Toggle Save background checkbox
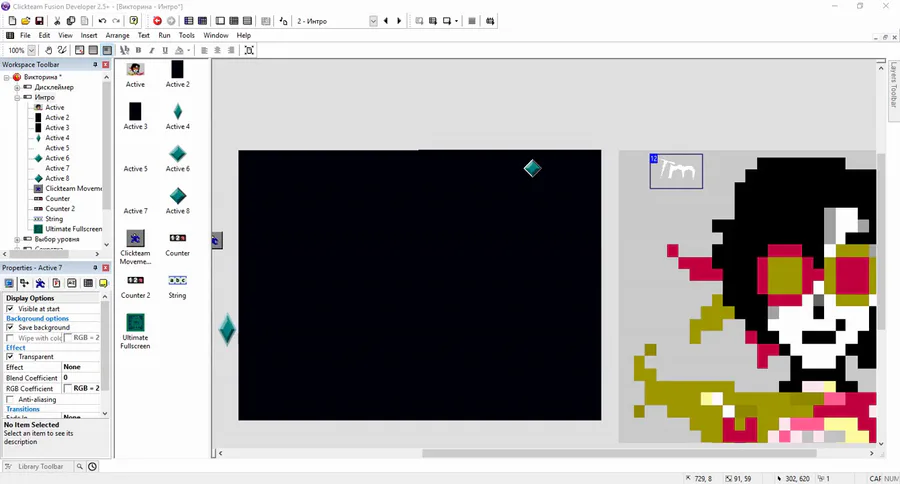 (x=10, y=327)
